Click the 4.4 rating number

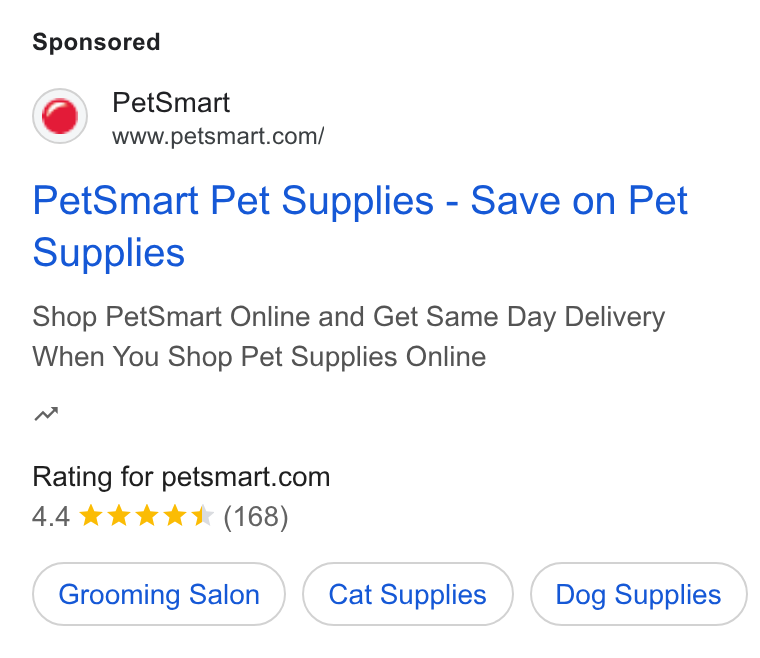click(51, 517)
